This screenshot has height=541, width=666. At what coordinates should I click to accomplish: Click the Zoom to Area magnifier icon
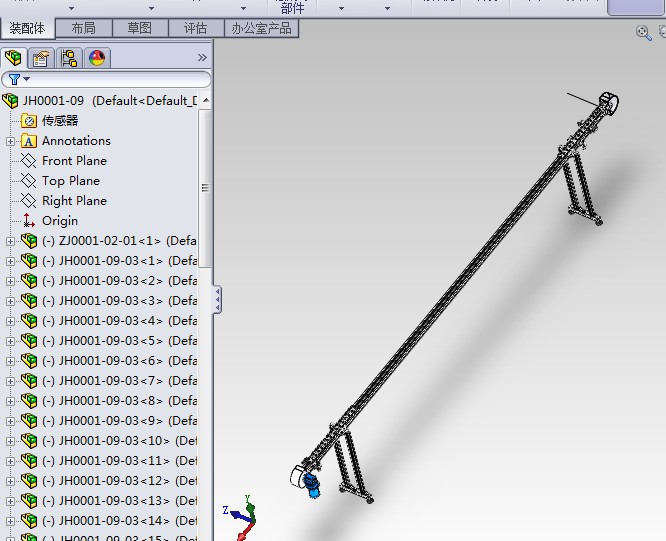point(643,32)
